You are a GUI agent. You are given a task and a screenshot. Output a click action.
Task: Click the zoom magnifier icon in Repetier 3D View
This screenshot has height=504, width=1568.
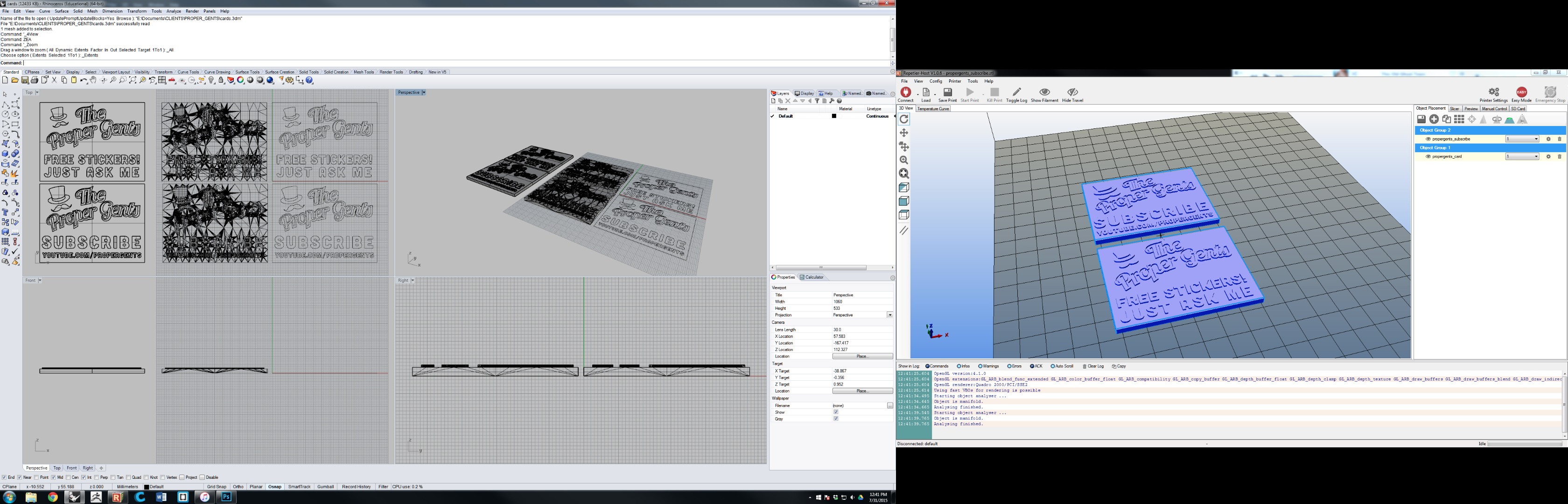pos(904,160)
